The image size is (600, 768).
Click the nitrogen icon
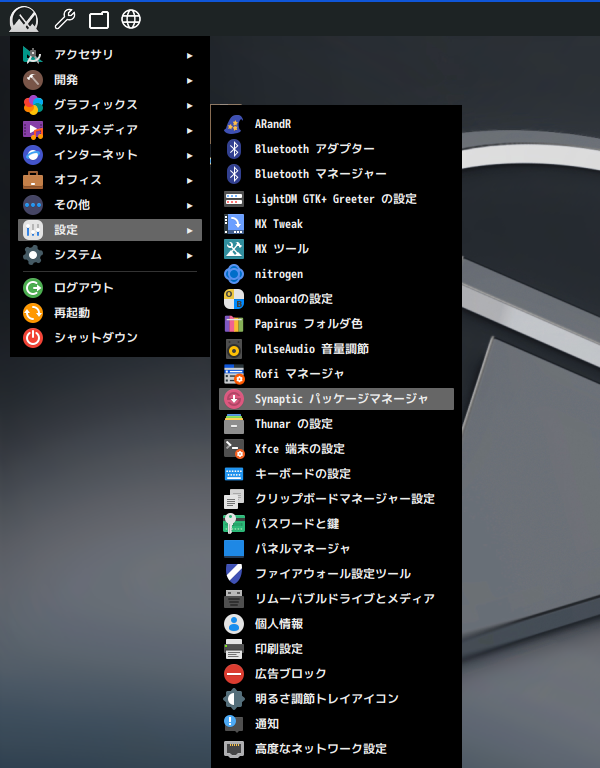(x=234, y=274)
